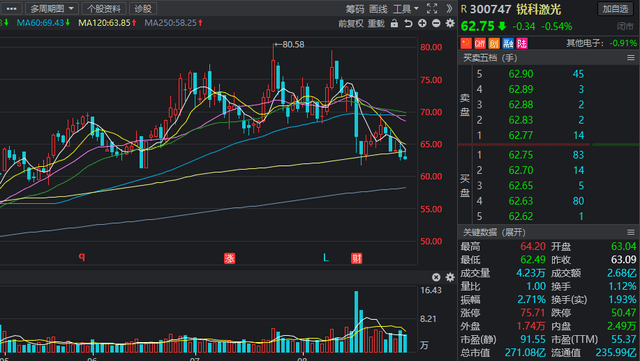Click the 涨停 limit-up price 75.71
Screen dimensions: 640x361
point(533,313)
